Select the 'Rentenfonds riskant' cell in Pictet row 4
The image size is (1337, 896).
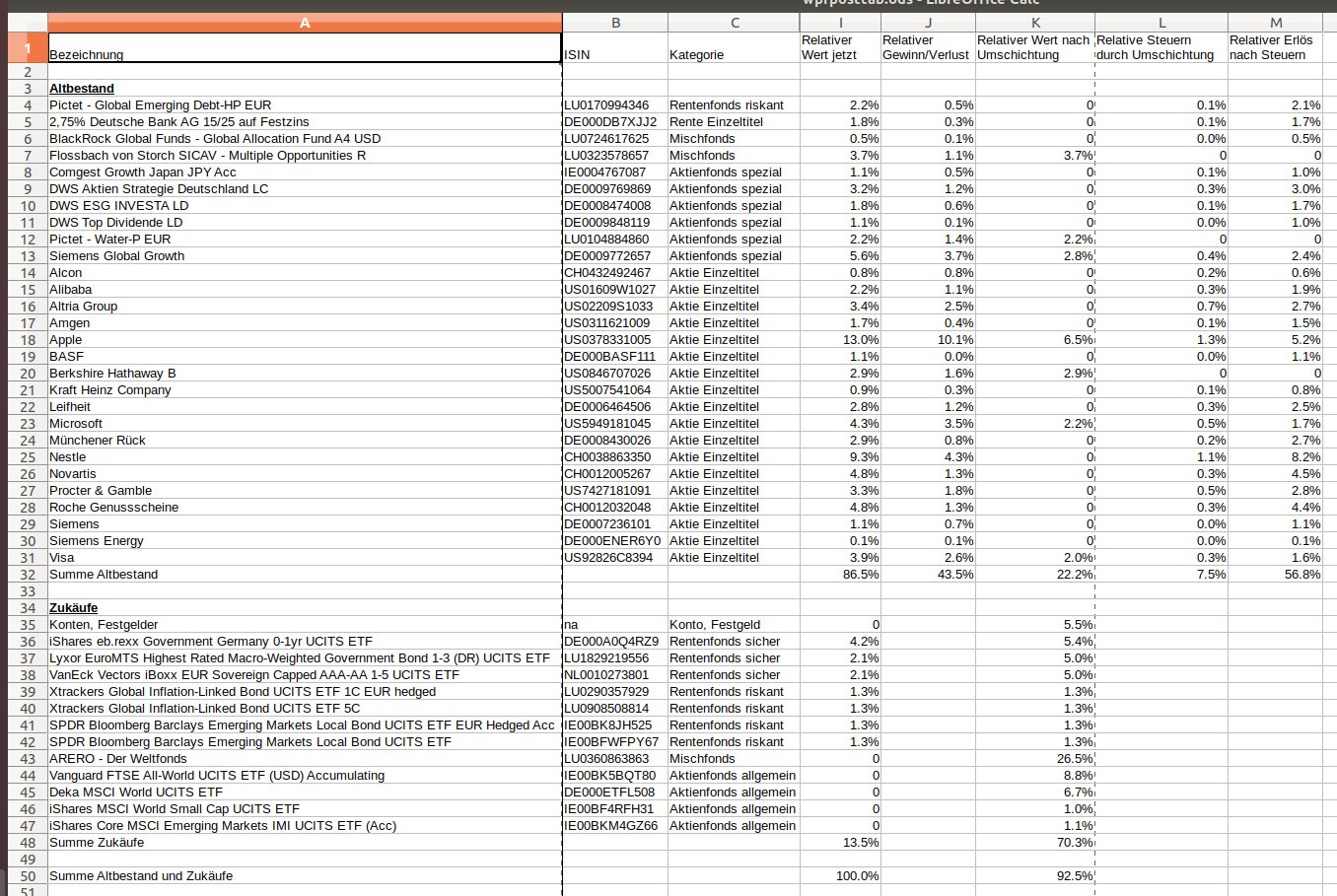pyautogui.click(x=734, y=105)
